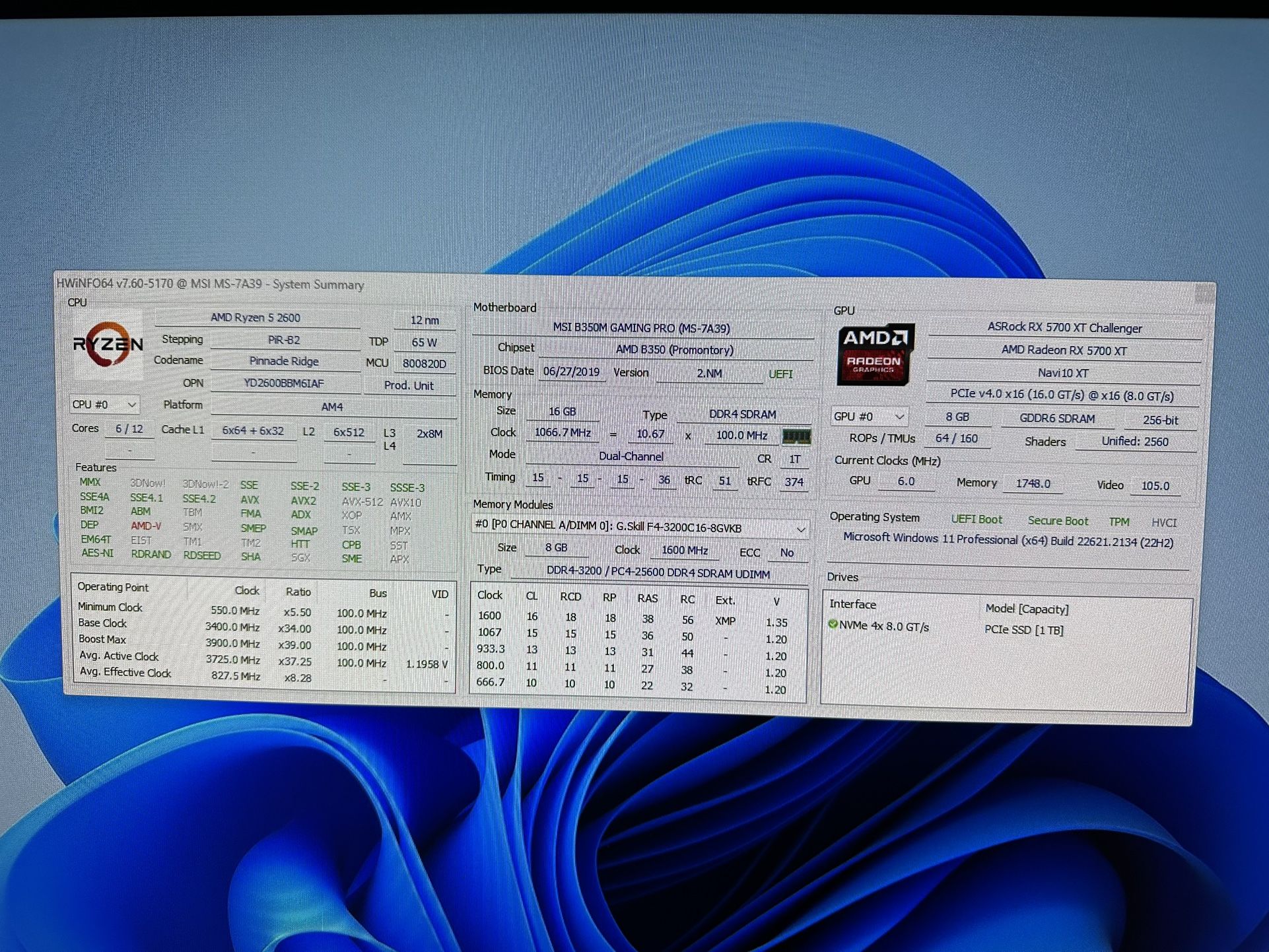
Task: Click the ROPs / TMUs 64 / 160 value
Action: [x=956, y=438]
